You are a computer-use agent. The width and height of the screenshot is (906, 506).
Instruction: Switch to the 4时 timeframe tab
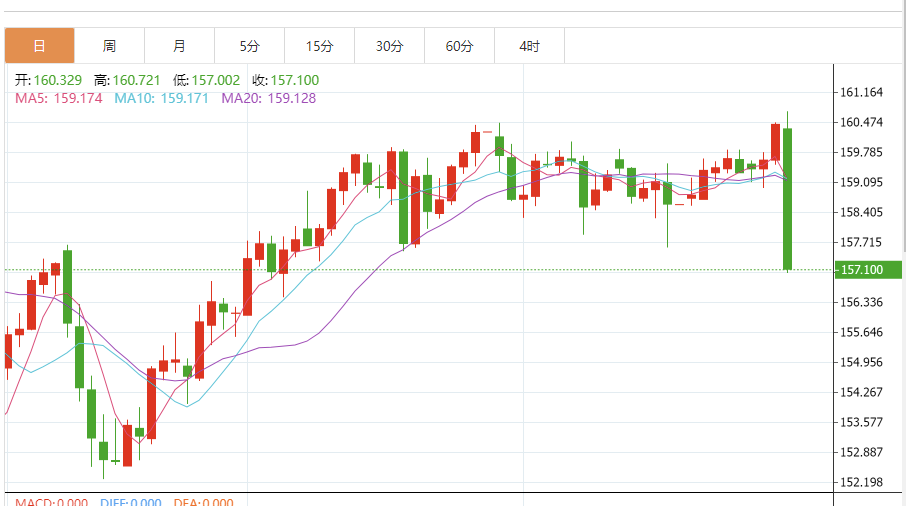tap(529, 46)
